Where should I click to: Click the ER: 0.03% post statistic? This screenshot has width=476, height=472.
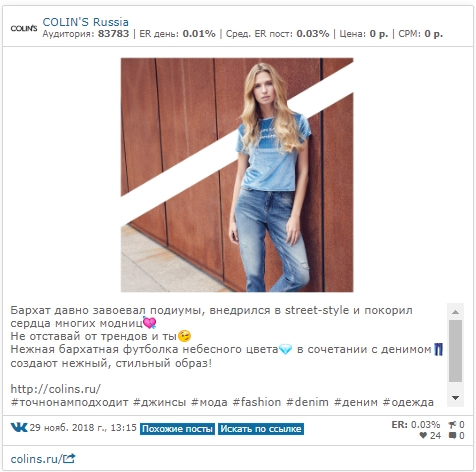pos(416,425)
